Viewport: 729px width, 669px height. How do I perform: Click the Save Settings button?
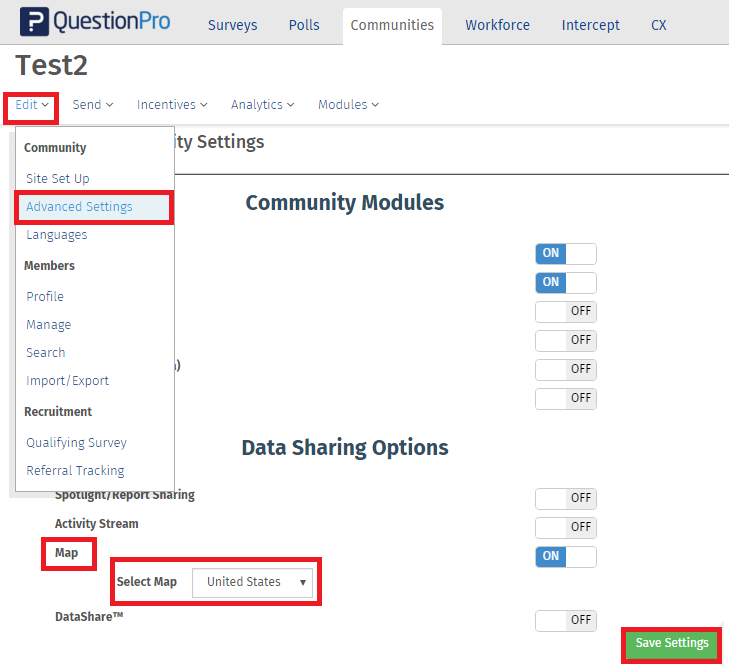click(671, 644)
